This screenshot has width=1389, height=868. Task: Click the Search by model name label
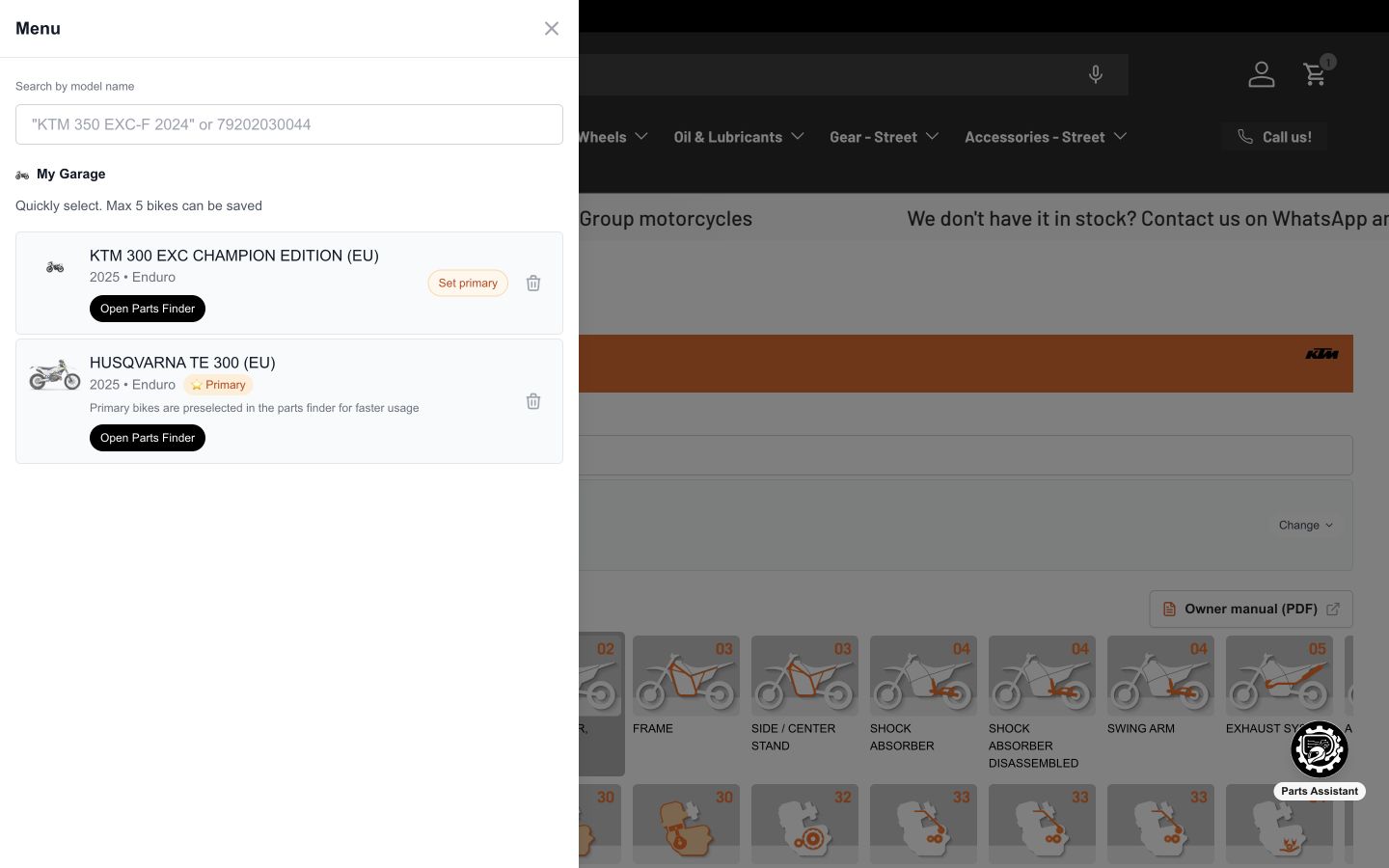click(75, 87)
